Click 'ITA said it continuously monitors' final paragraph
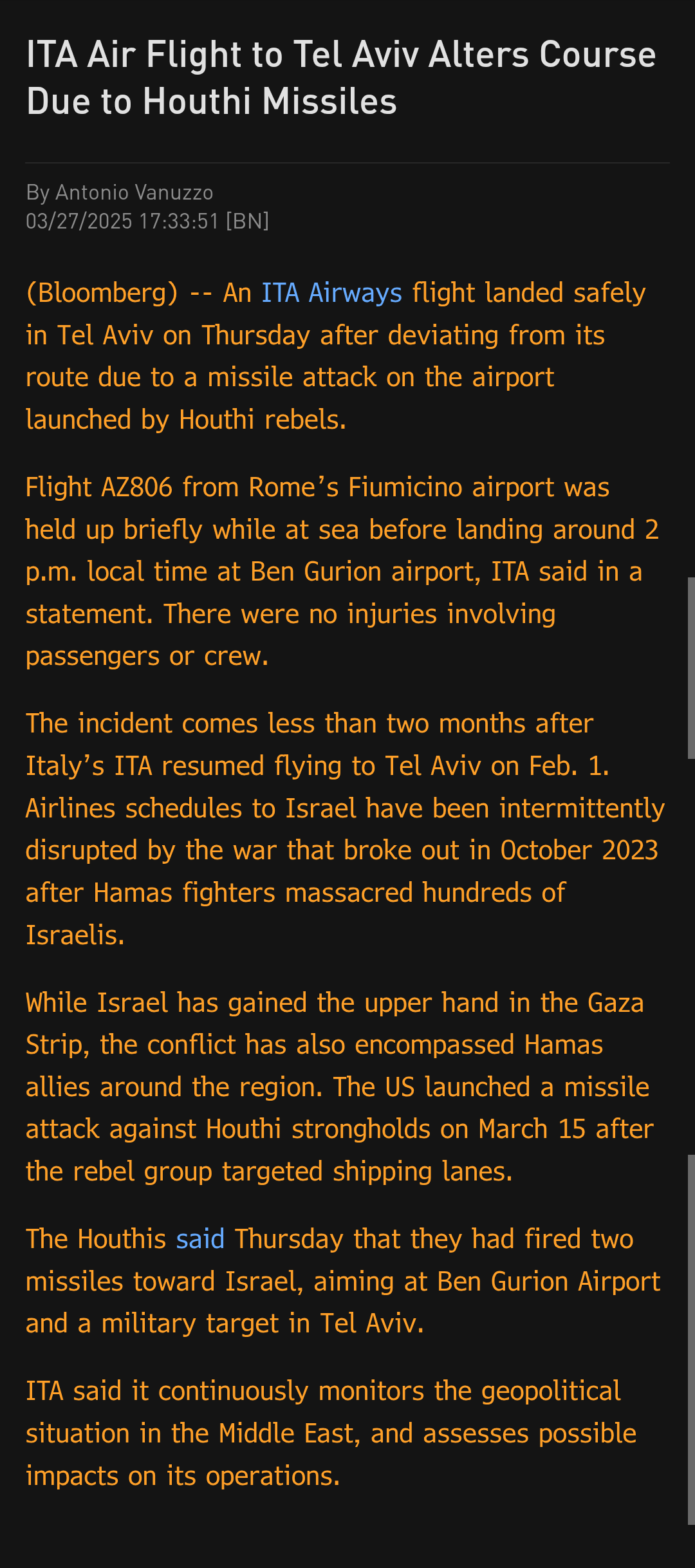This screenshot has height=1568, width=695. [324, 1433]
